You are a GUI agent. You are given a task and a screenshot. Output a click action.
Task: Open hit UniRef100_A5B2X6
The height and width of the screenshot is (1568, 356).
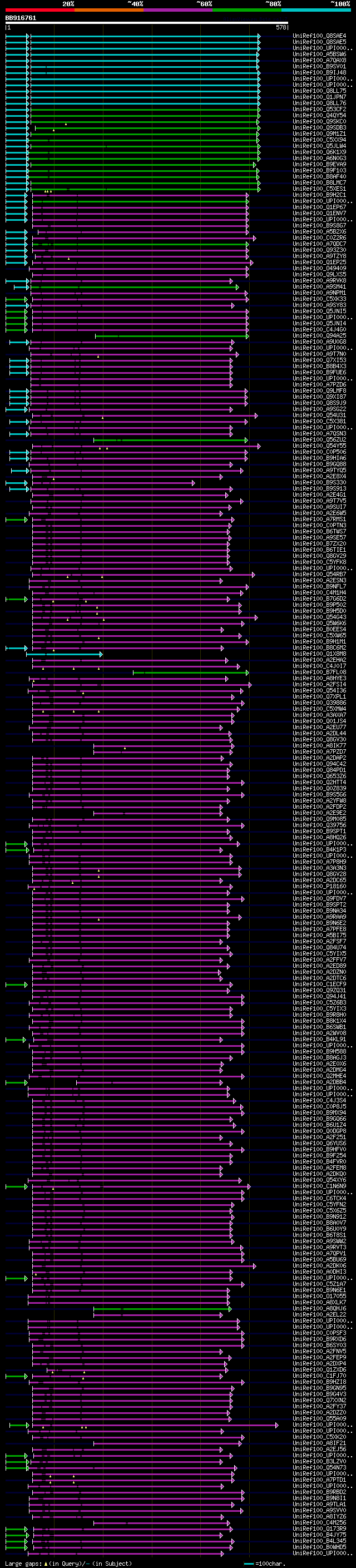point(319,231)
